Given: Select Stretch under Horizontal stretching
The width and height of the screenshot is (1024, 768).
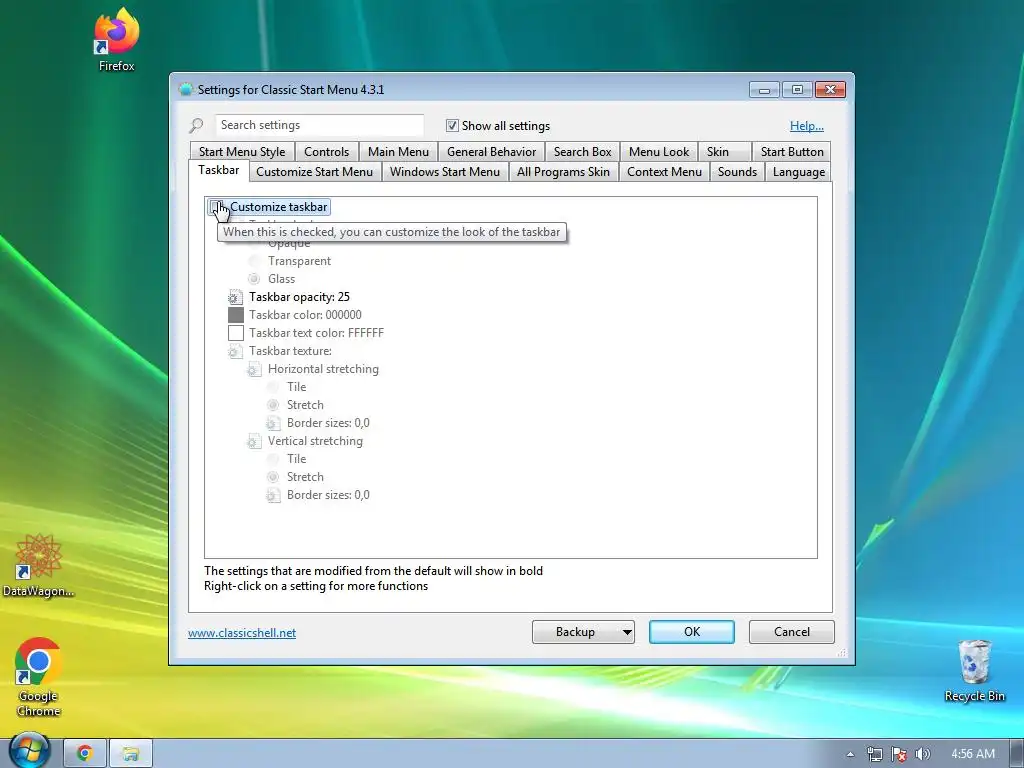Looking at the screenshot, I should coord(273,405).
